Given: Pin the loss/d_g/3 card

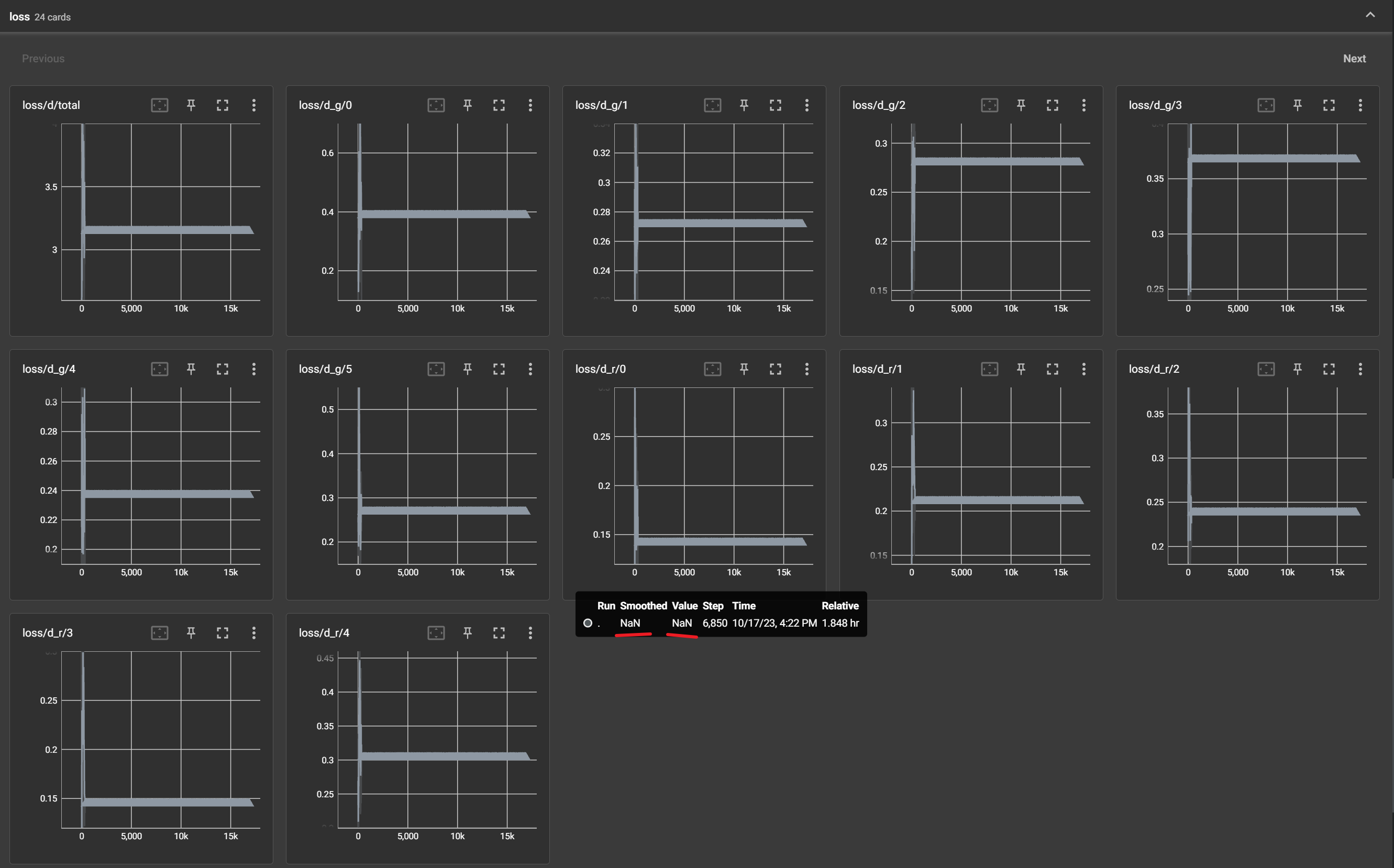Looking at the screenshot, I should (x=1298, y=105).
